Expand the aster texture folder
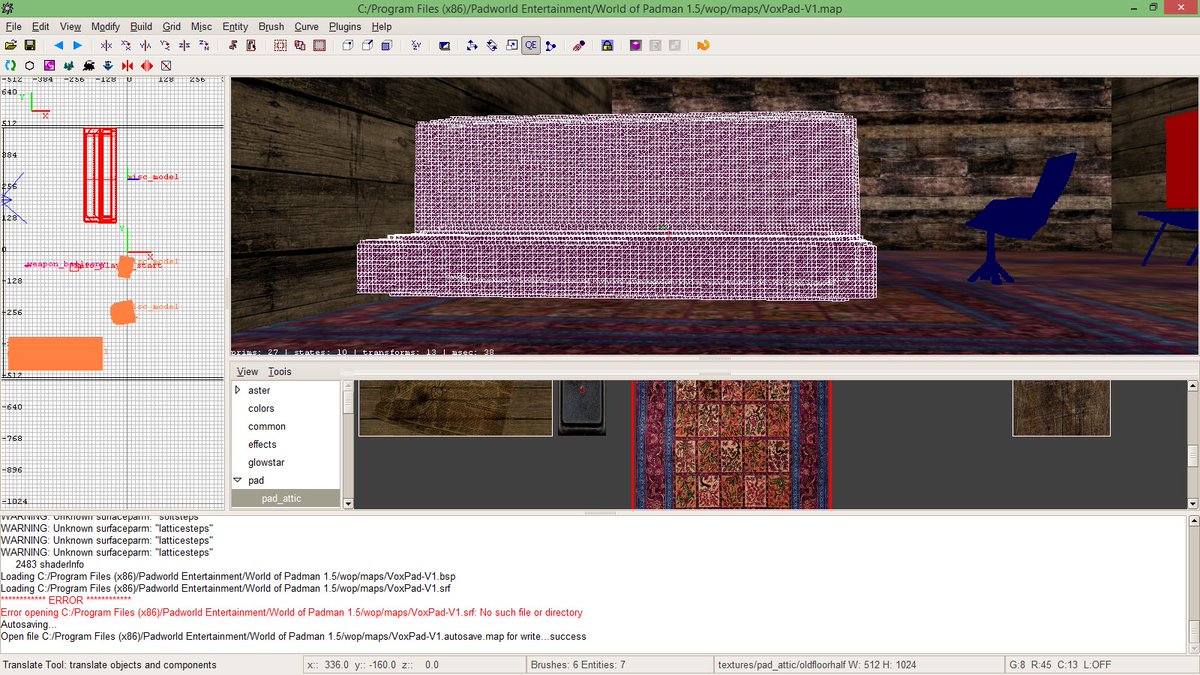The height and width of the screenshot is (675, 1200). click(x=238, y=390)
